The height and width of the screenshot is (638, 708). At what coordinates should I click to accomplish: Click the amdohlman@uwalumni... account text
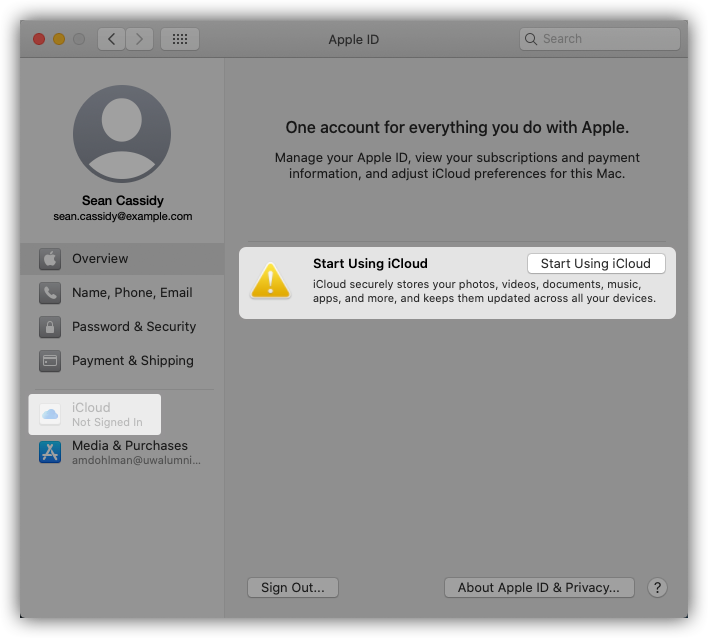tap(136, 460)
